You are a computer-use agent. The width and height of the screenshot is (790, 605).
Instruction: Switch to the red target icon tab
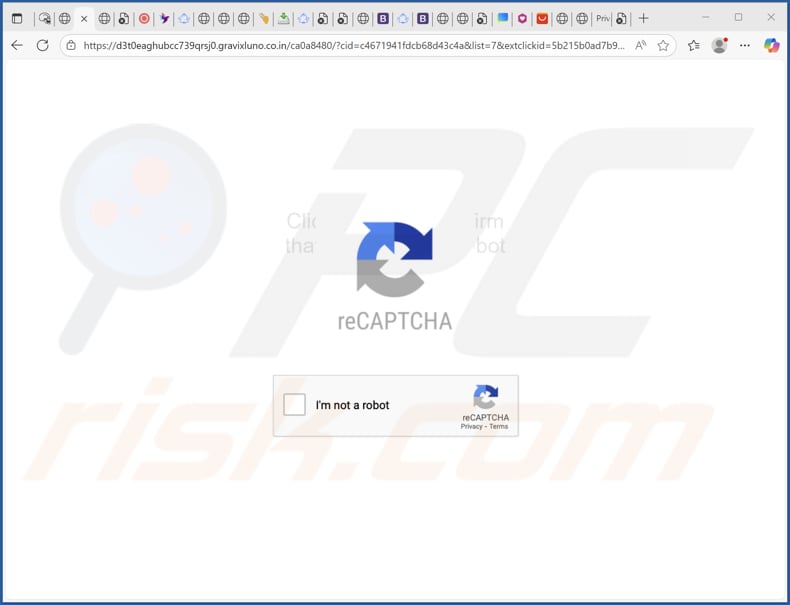pyautogui.click(x=144, y=19)
